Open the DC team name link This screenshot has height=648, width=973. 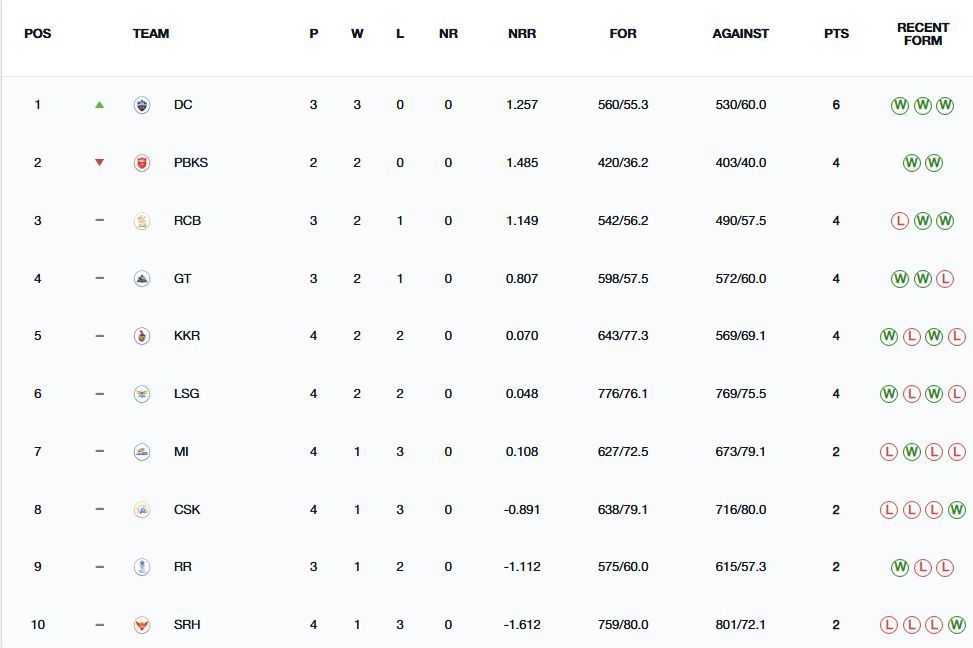(x=183, y=105)
